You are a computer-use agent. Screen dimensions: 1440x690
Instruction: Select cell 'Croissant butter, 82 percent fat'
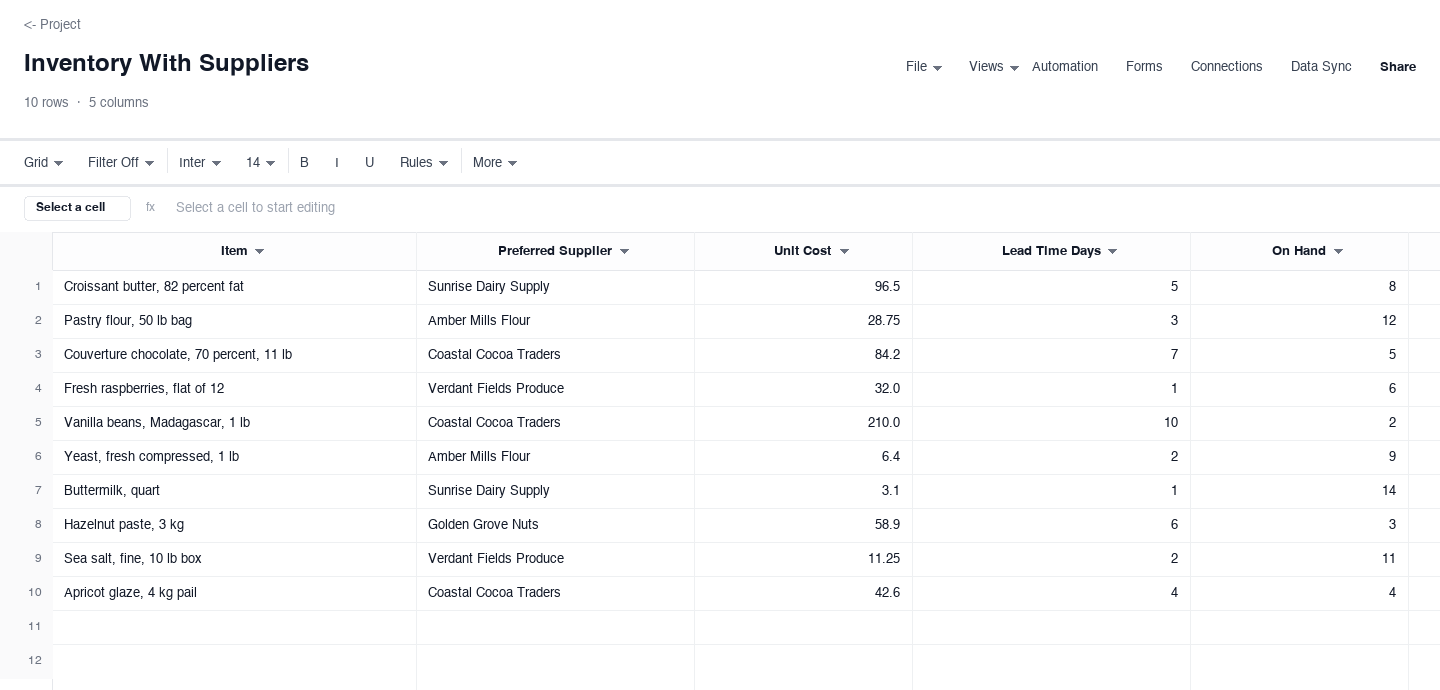tap(234, 287)
